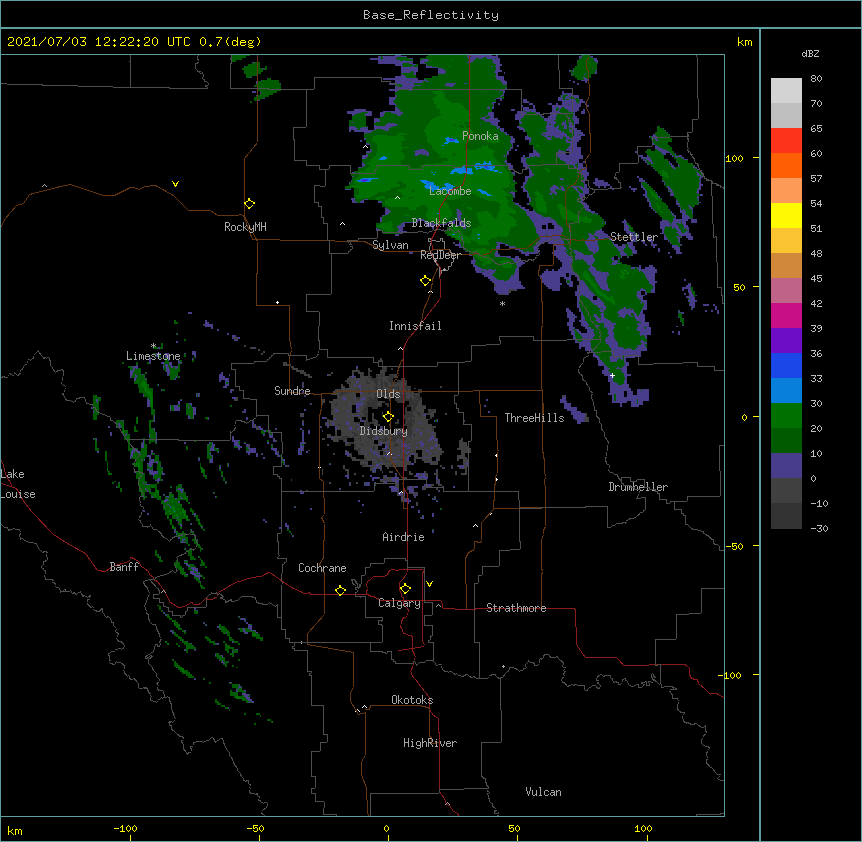Select the white asterisk east of Innisfail

[x=502, y=304]
